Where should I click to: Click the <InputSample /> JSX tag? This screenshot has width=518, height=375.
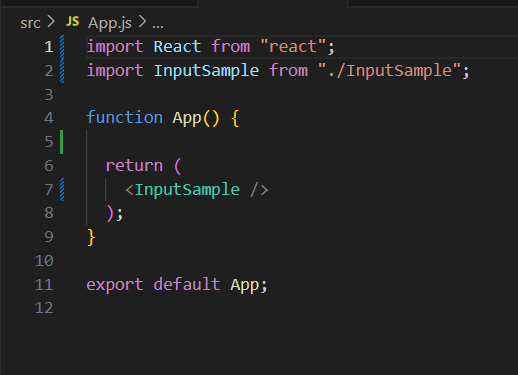(x=197, y=190)
